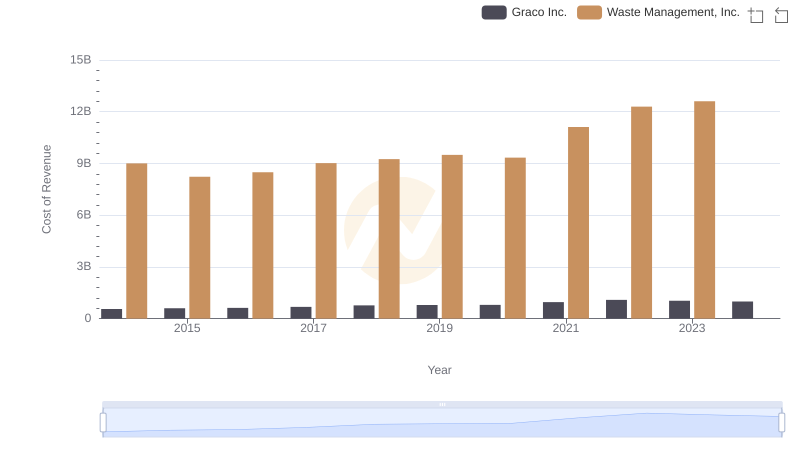Click the Waste Management bar for 2017
The image size is (800, 461).
[x=326, y=241]
